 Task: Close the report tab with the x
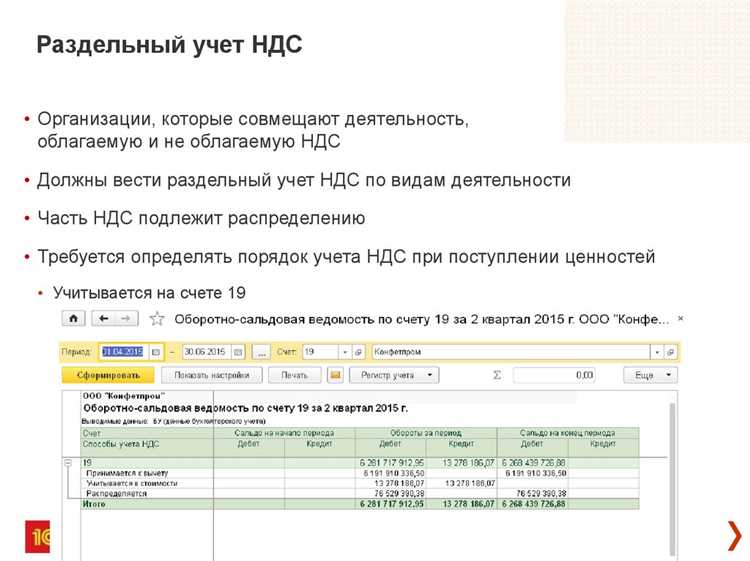[681, 318]
